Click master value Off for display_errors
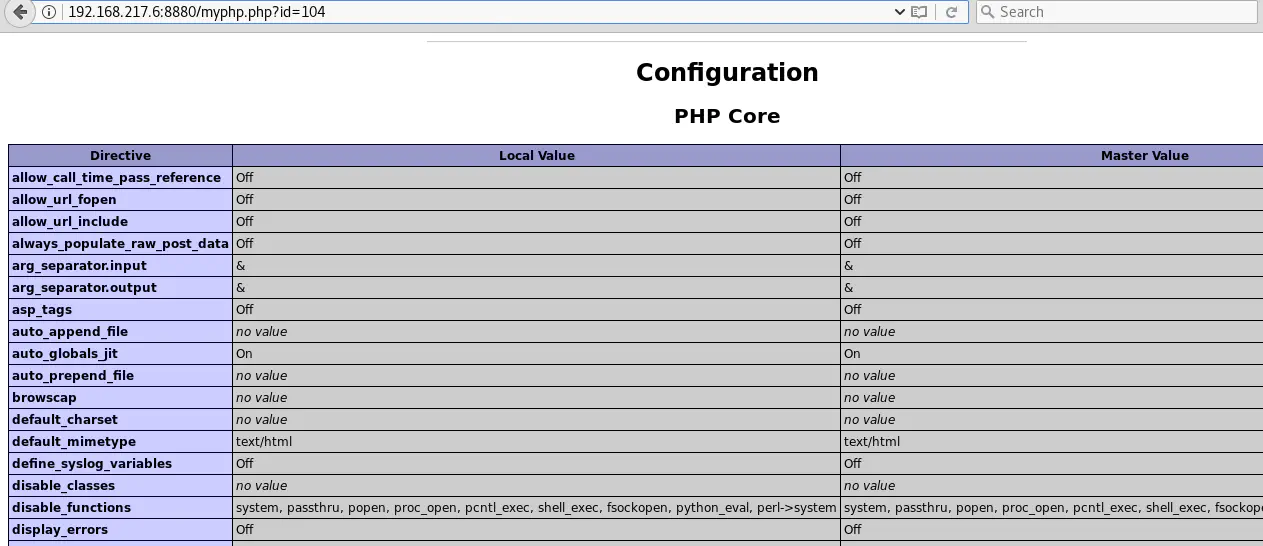The height and width of the screenshot is (546, 1263). [x=852, y=529]
